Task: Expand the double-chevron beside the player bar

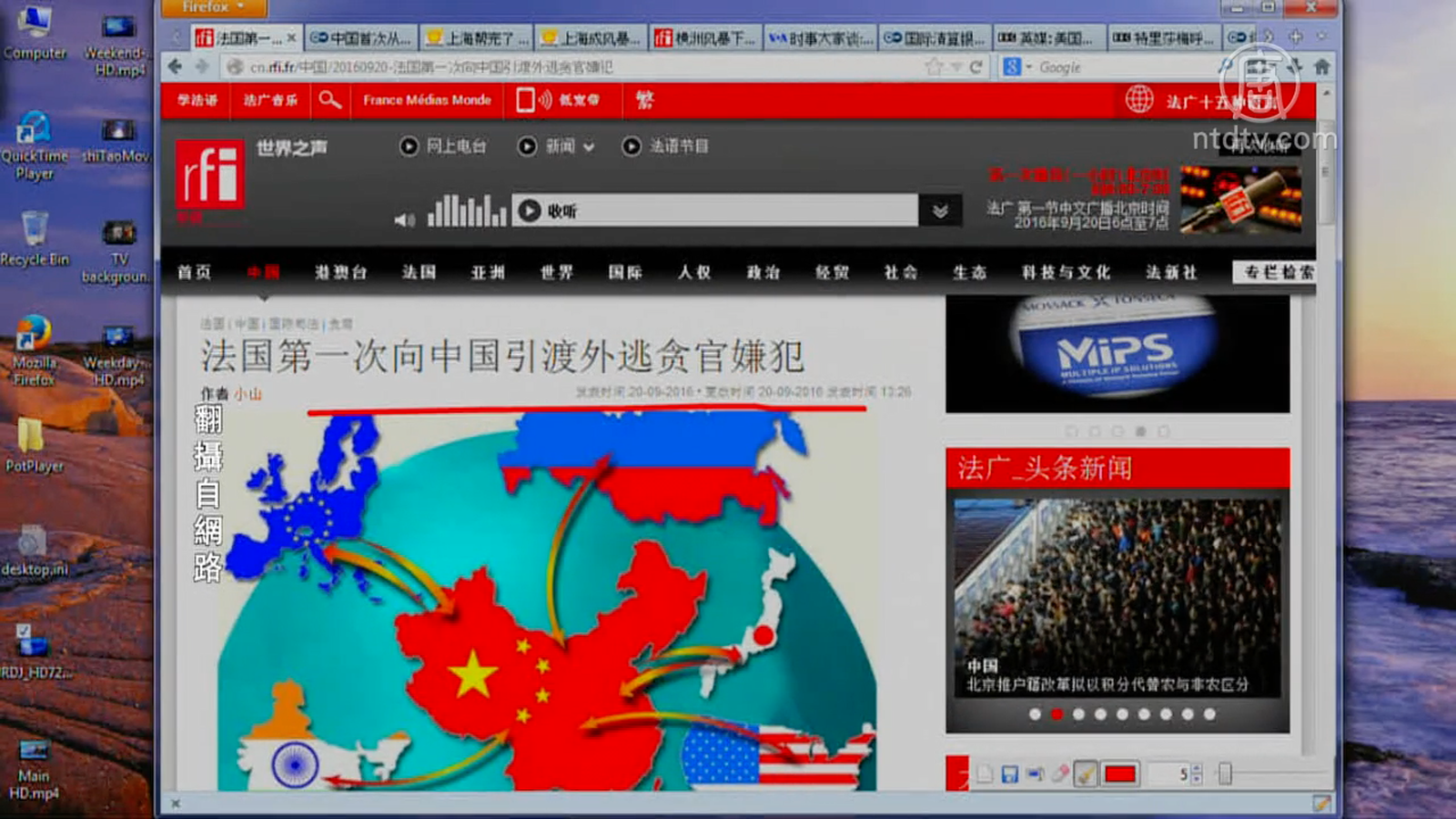Action: (x=940, y=211)
